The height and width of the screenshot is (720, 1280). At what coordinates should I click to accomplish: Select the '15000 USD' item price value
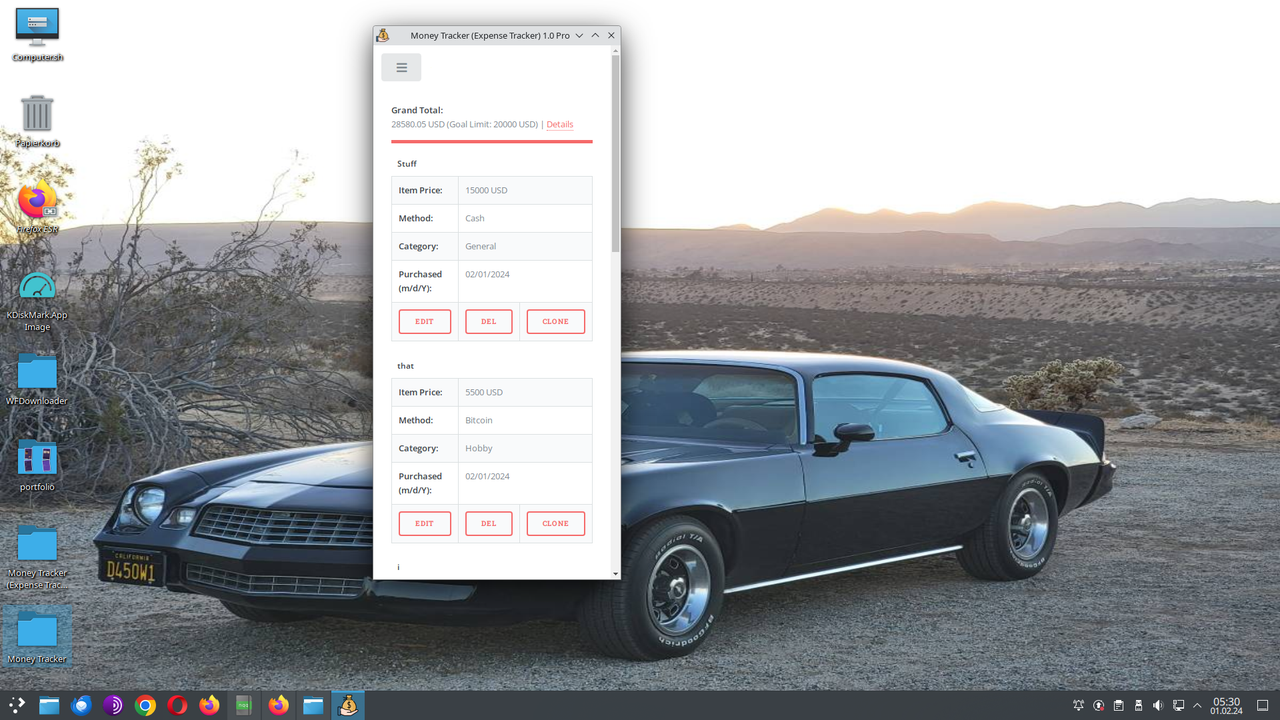(486, 190)
